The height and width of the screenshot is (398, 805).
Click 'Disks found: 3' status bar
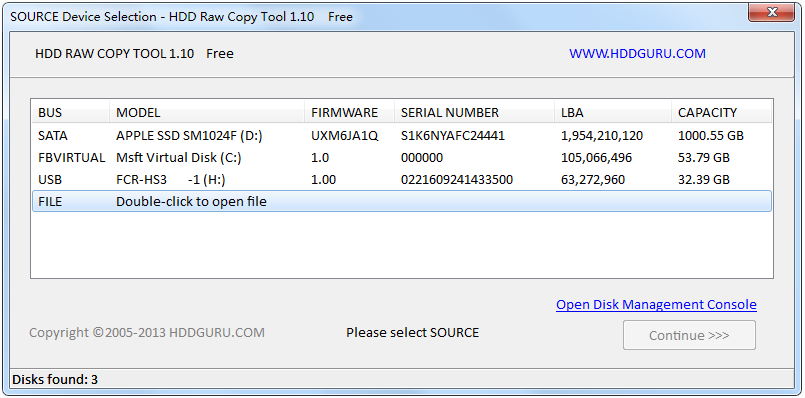coord(55,380)
